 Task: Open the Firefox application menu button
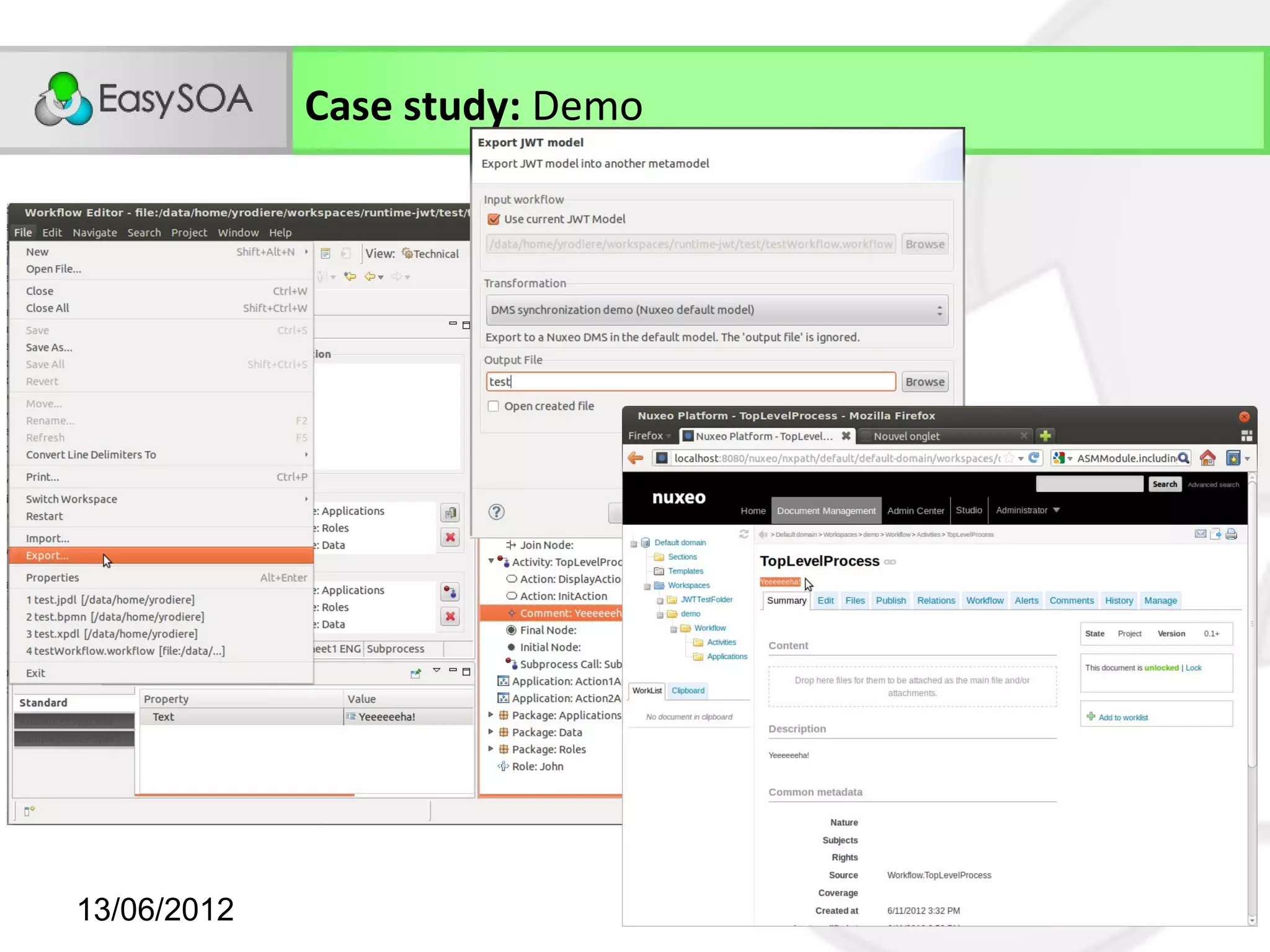649,436
